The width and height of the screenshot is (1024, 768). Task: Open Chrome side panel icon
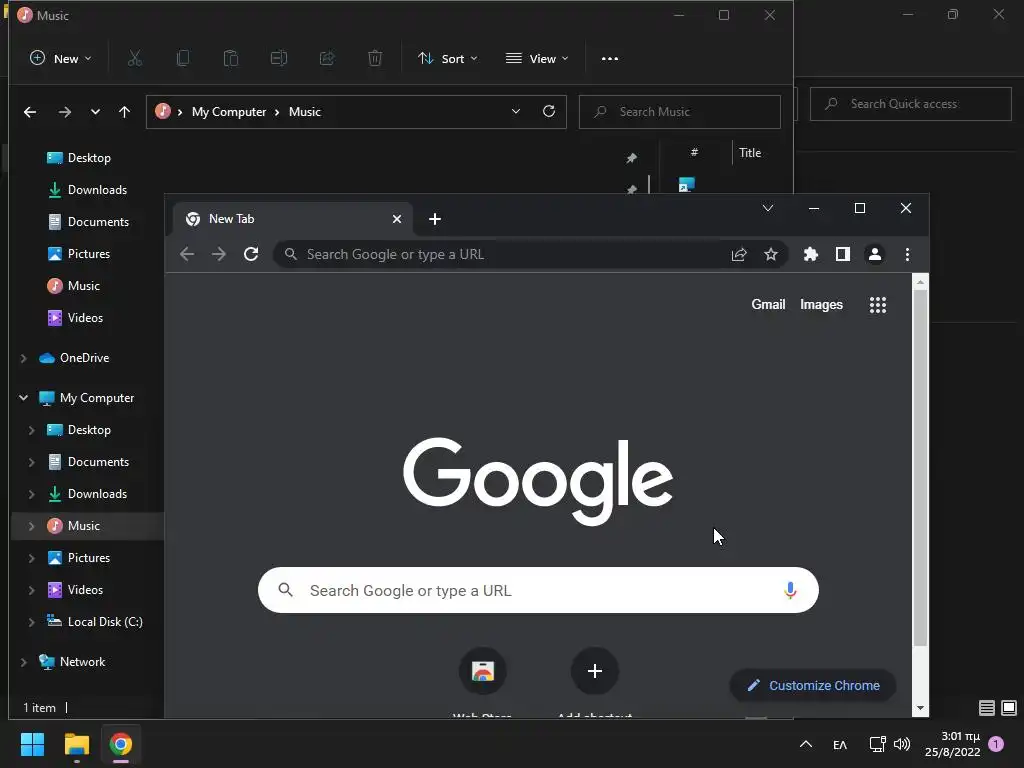click(843, 255)
